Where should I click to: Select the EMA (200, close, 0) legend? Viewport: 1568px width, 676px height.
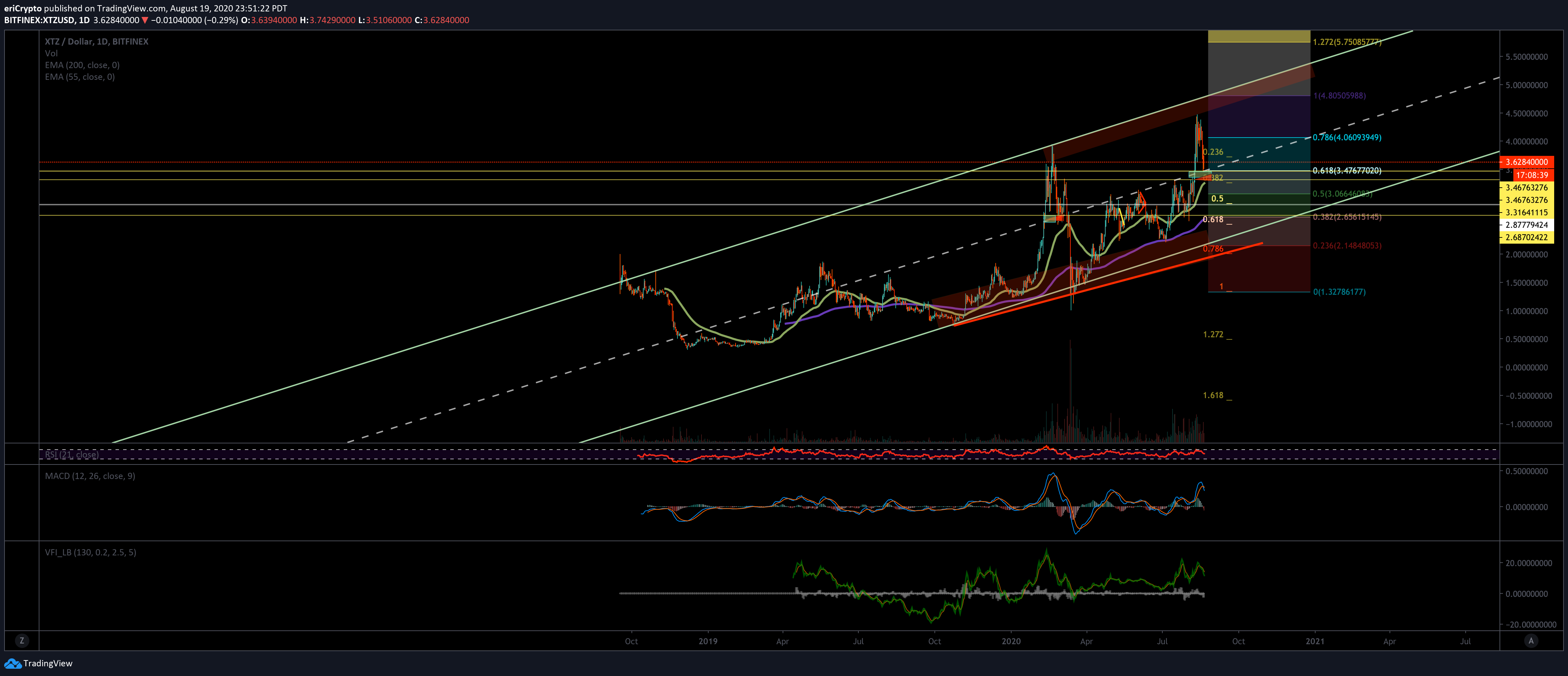82,65
